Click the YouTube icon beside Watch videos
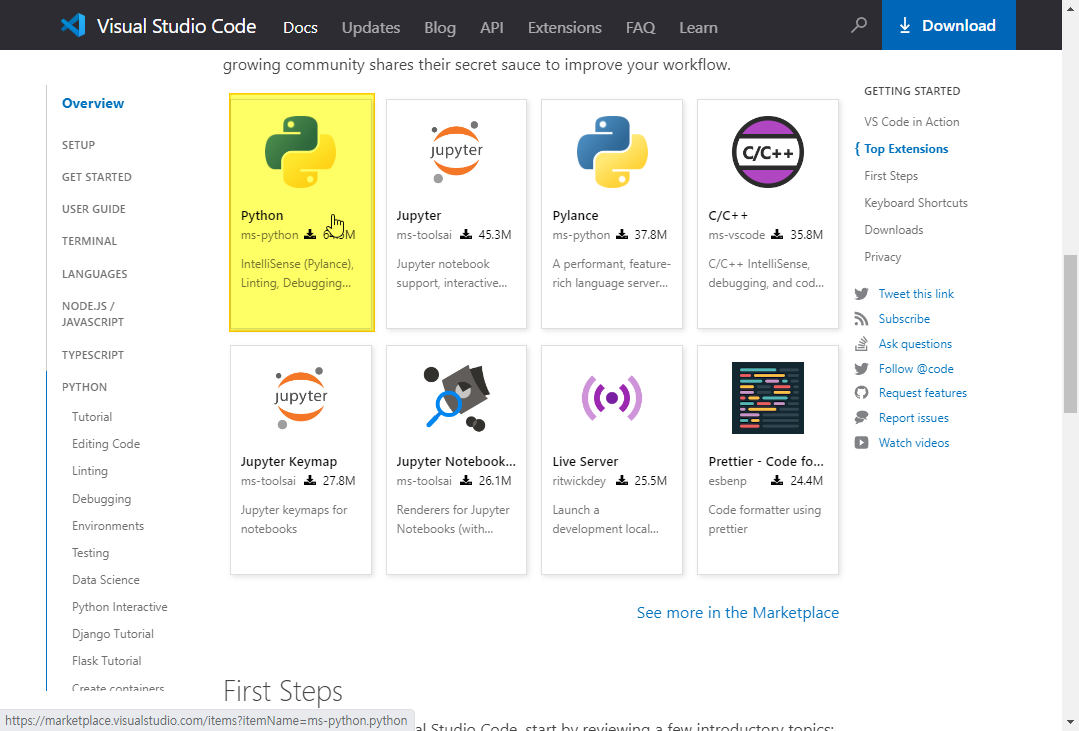Viewport: 1079px width, 731px height. (862, 443)
